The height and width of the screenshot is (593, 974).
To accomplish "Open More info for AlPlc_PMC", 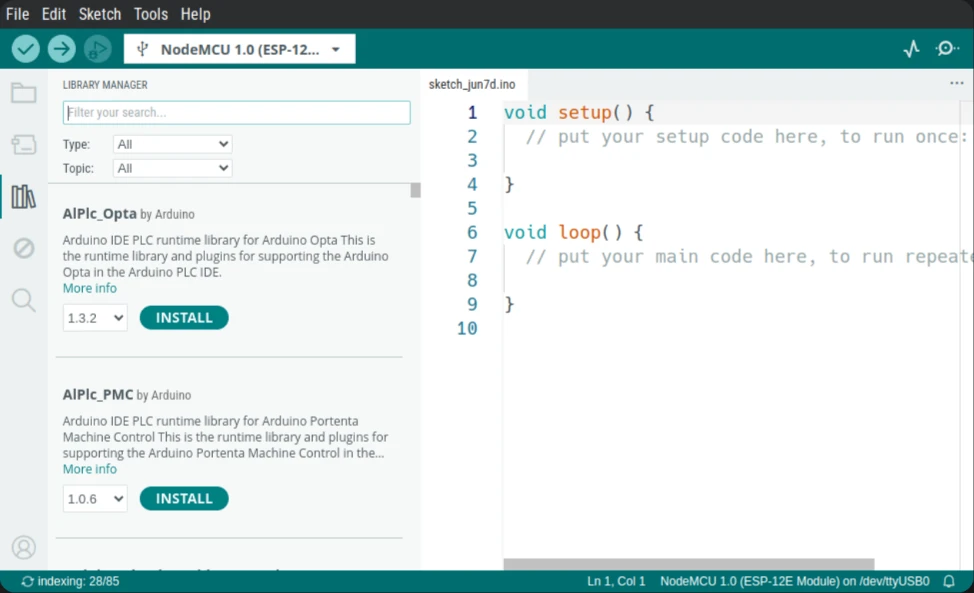I will pyautogui.click(x=89, y=469).
